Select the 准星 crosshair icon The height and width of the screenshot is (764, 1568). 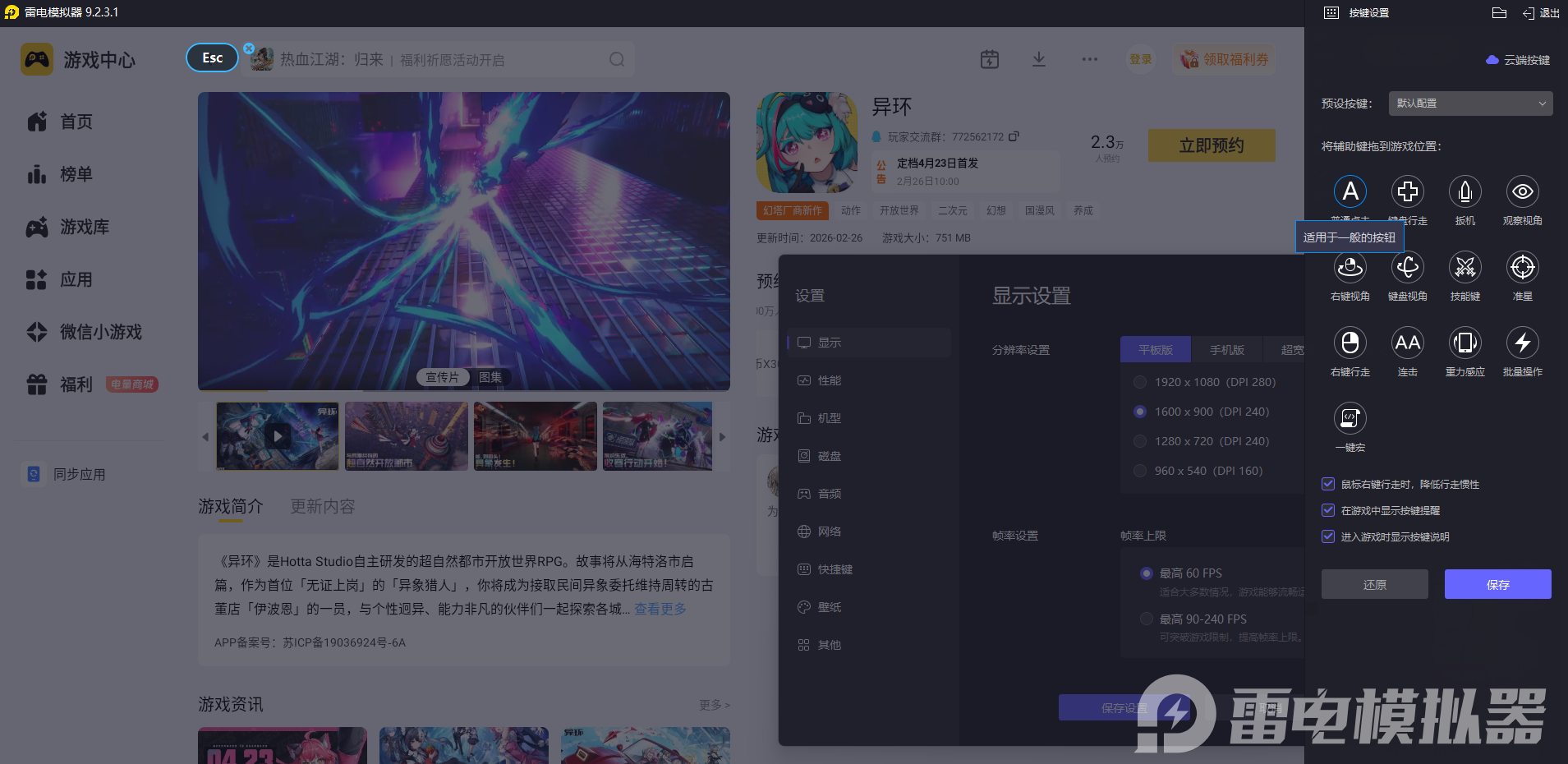pos(1522,268)
